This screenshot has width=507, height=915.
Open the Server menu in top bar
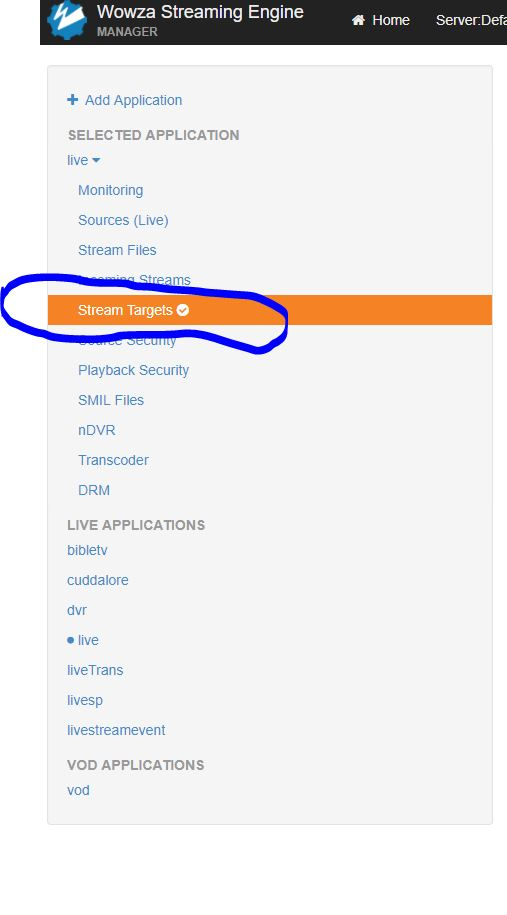click(471, 20)
